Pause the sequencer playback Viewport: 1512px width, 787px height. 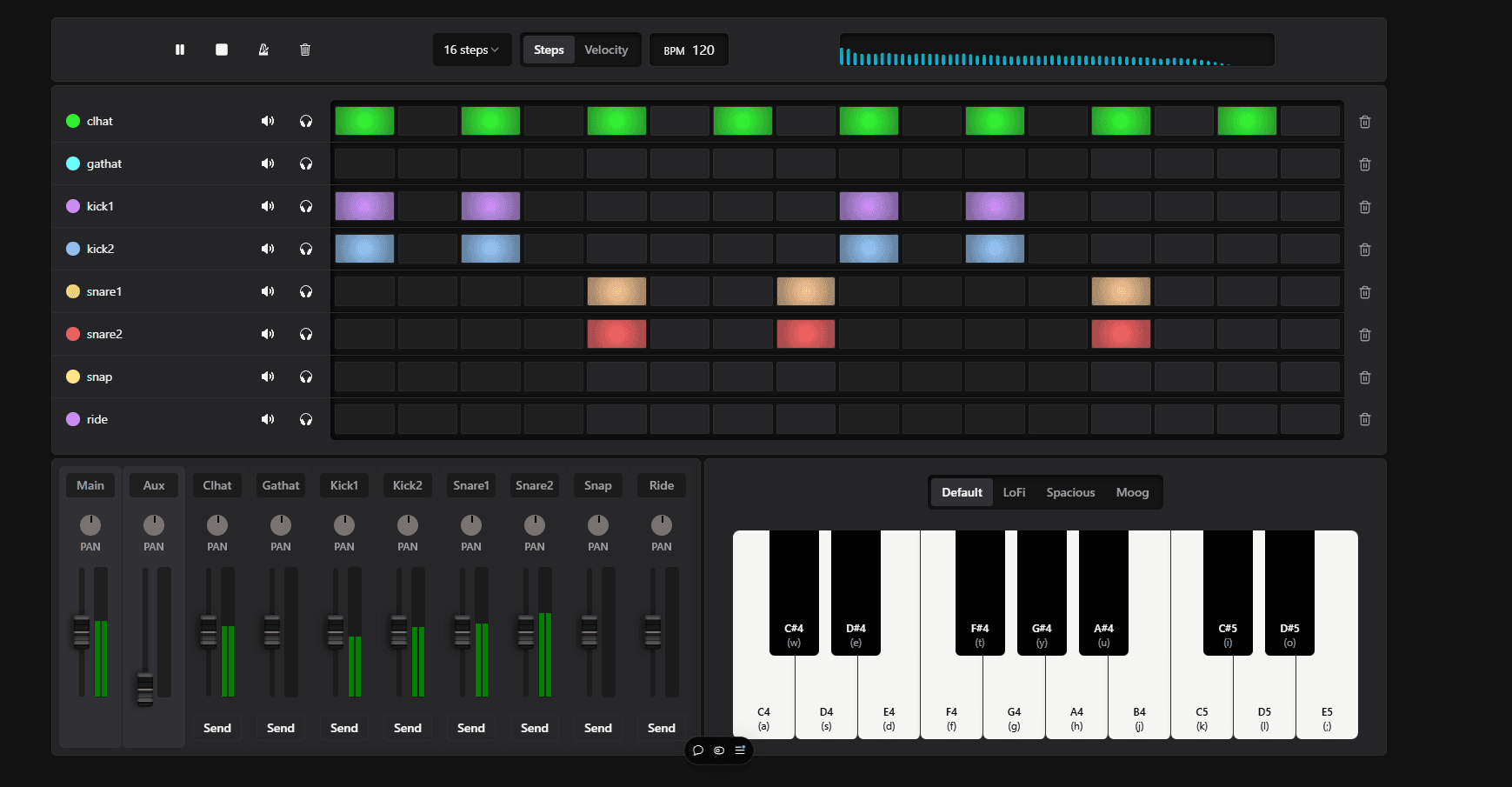tap(180, 50)
